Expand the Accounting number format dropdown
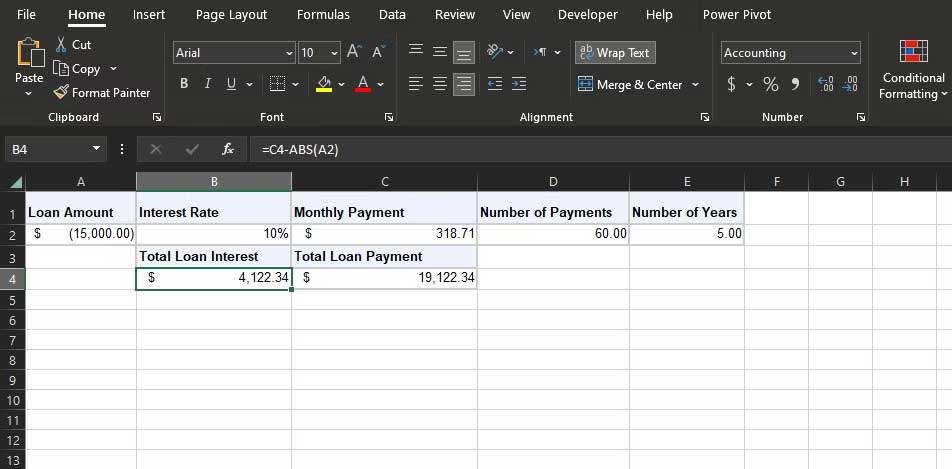The image size is (952, 469). (853, 53)
